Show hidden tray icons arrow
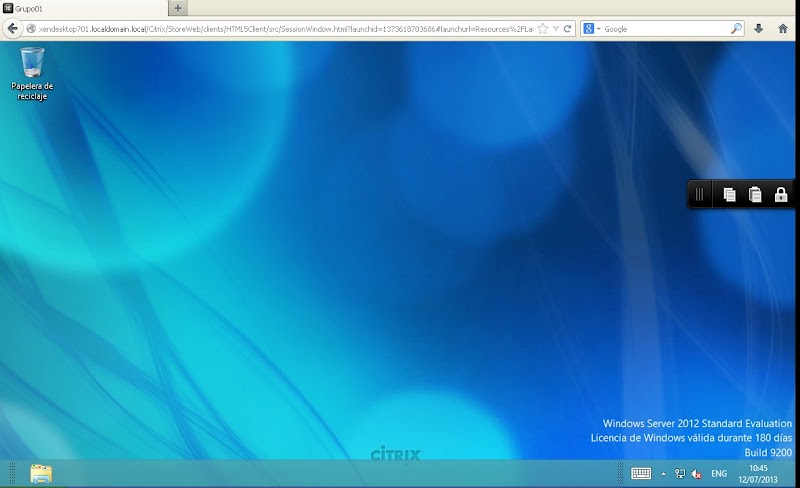This screenshot has height=488, width=800. tap(663, 474)
